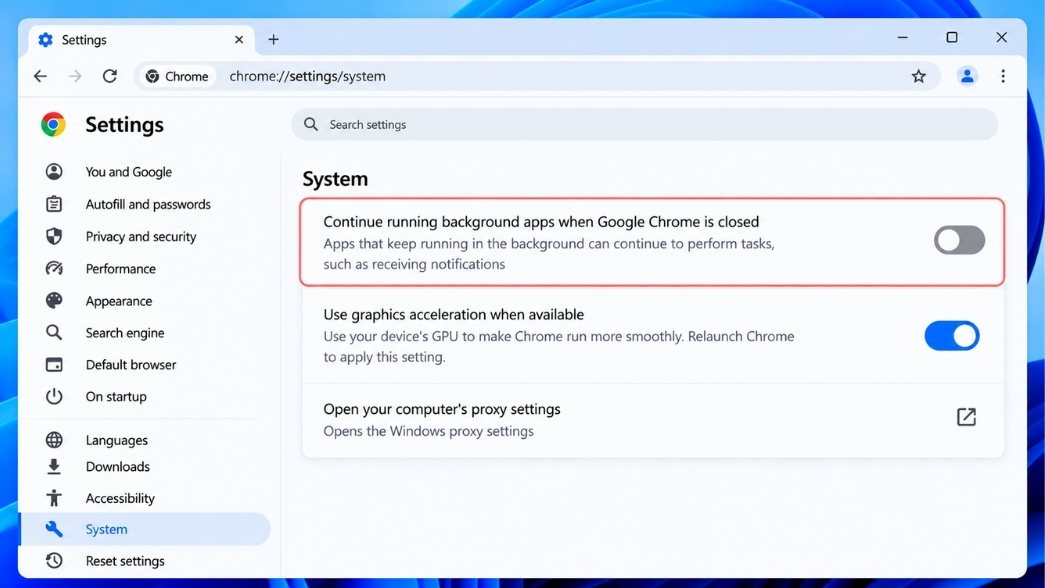The height and width of the screenshot is (588, 1045).
Task: Select Performance in the sidebar
Action: coord(121,269)
